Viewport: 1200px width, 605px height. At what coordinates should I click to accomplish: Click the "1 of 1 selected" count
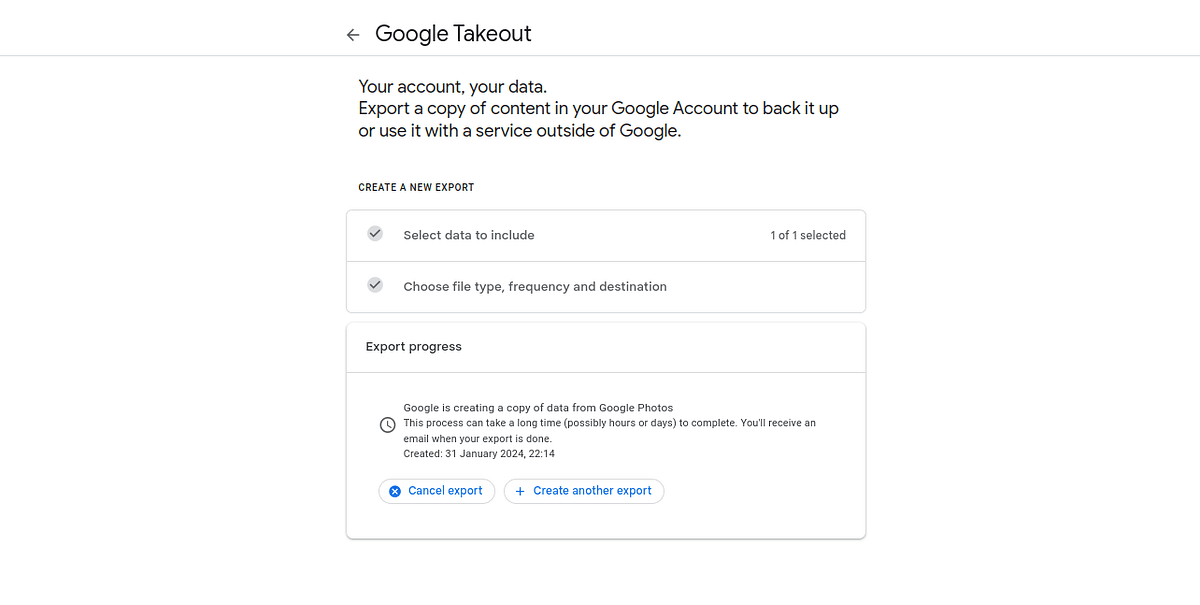pos(807,235)
